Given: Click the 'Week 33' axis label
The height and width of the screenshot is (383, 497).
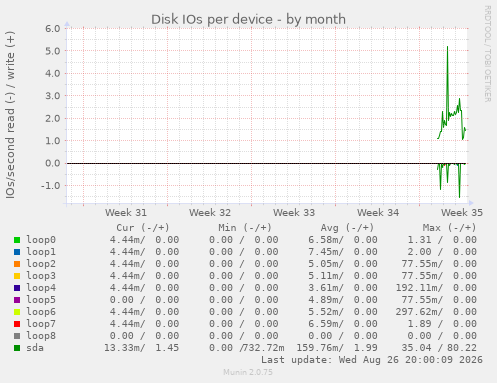Looking at the screenshot, I should click(294, 213).
